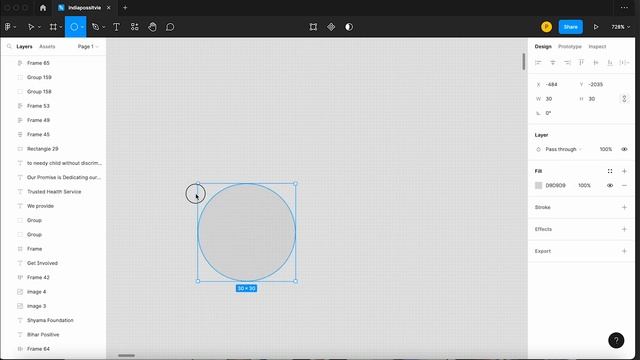Click the Create component icon
Image resolution: width=640 pixels, height=360 pixels.
pyautogui.click(x=331, y=27)
